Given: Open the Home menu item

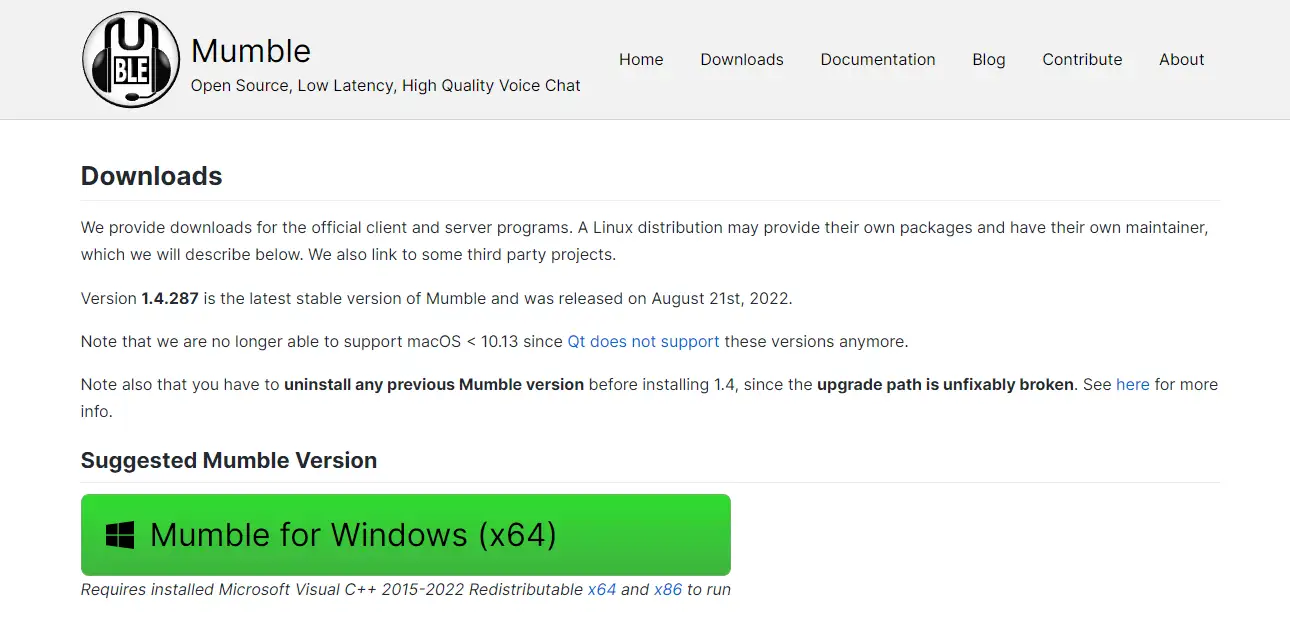Looking at the screenshot, I should [x=641, y=60].
